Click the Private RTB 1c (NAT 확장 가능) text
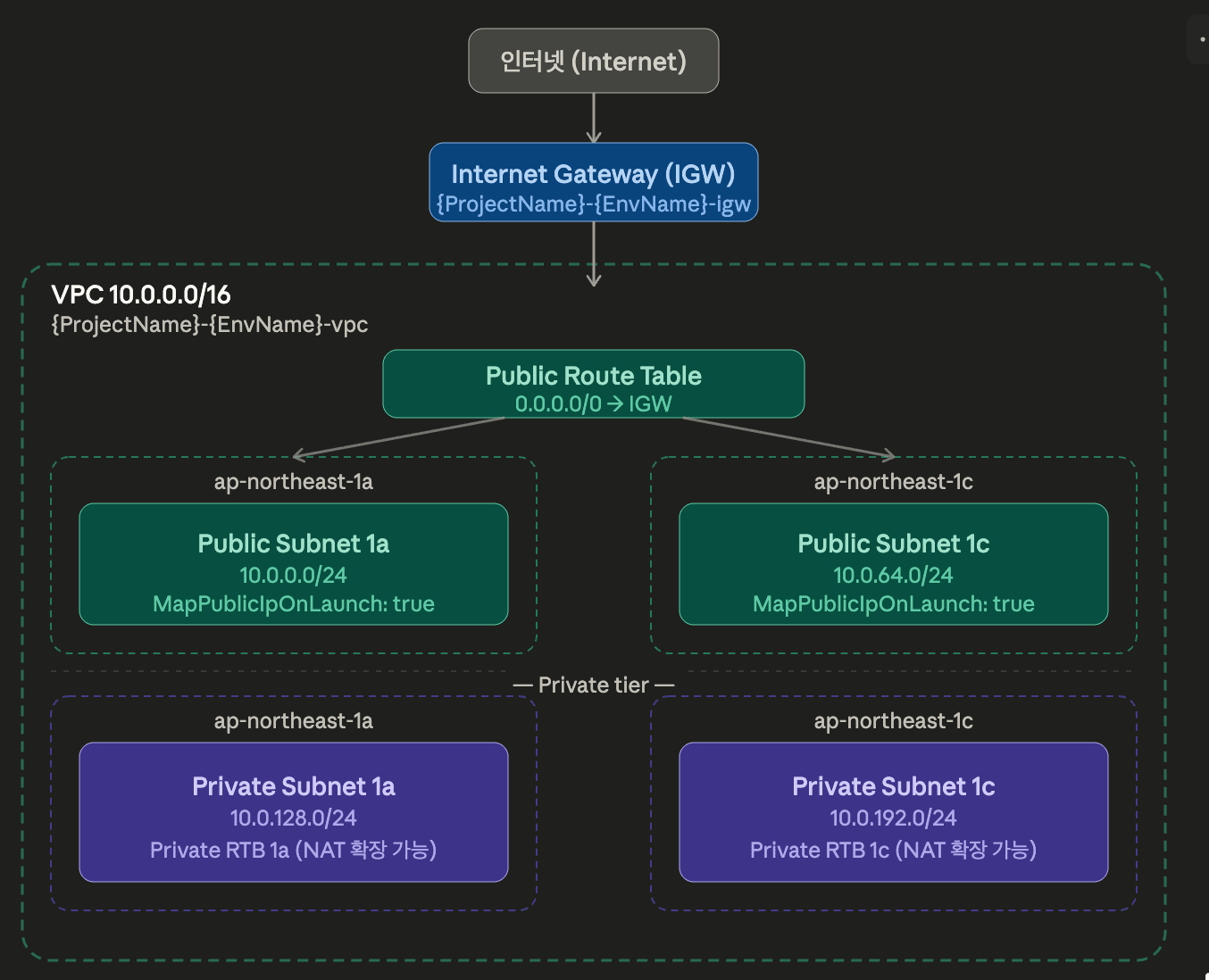 pos(893,850)
